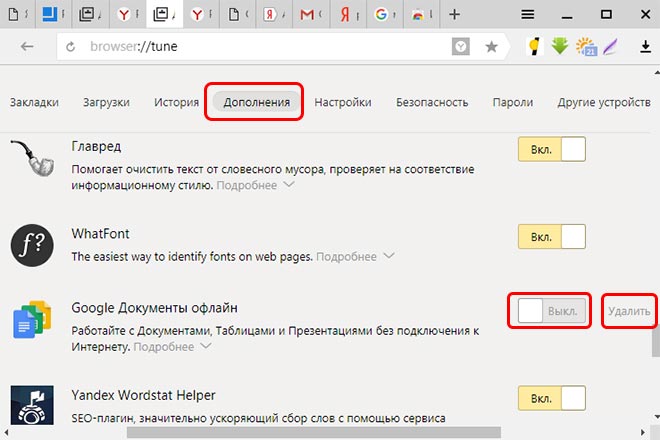Turn off the Главред extension toggle
Image resolution: width=660 pixels, height=440 pixels.
pyautogui.click(x=552, y=149)
